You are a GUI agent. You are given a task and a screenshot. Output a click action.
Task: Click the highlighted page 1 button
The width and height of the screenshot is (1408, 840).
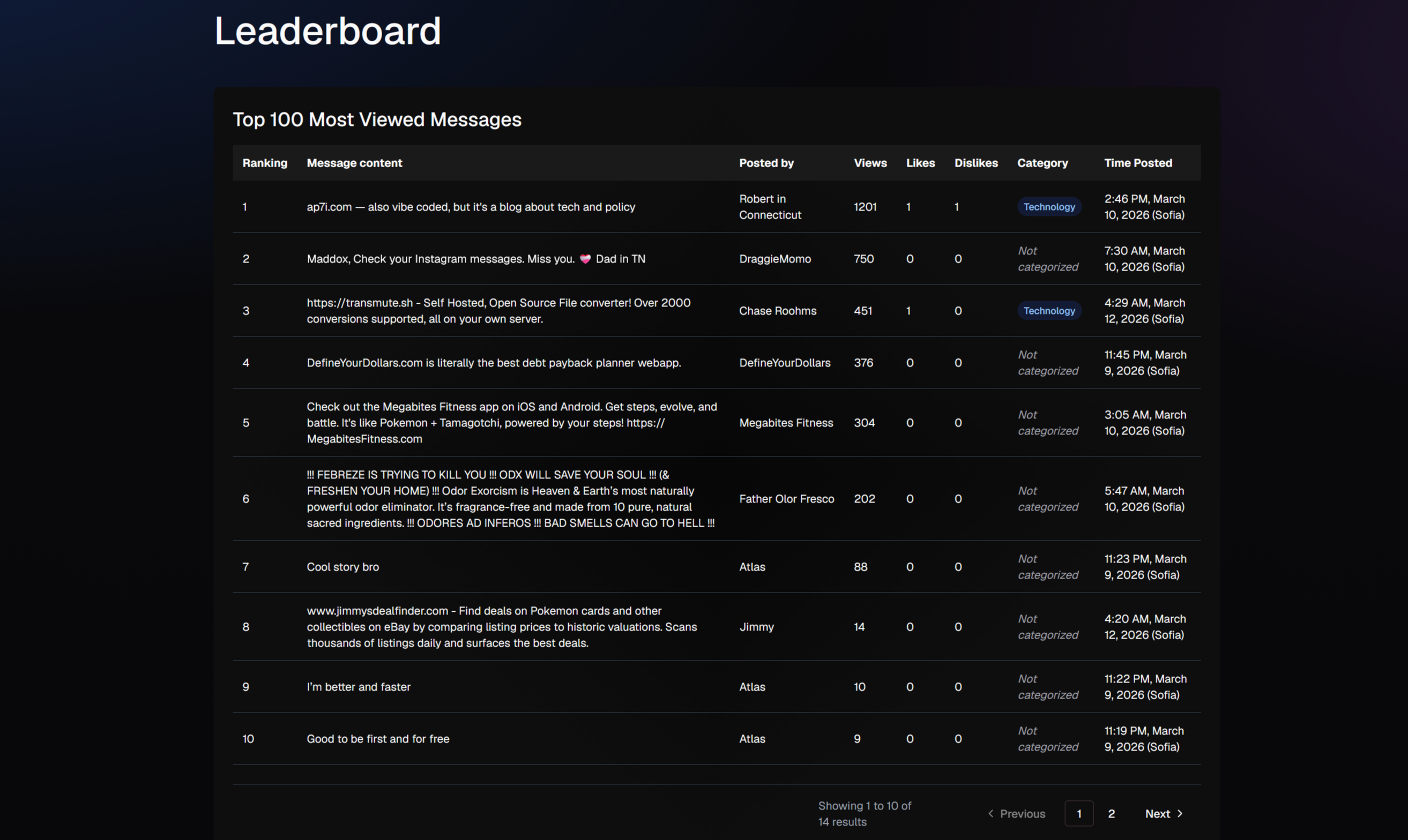click(1079, 813)
